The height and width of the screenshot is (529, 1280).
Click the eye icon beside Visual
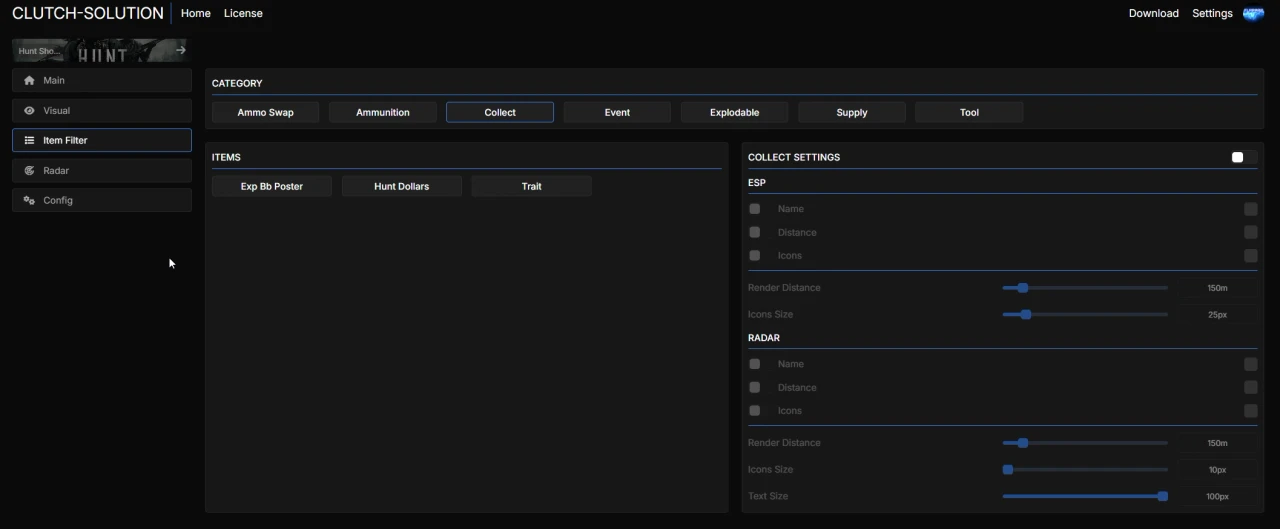point(29,110)
